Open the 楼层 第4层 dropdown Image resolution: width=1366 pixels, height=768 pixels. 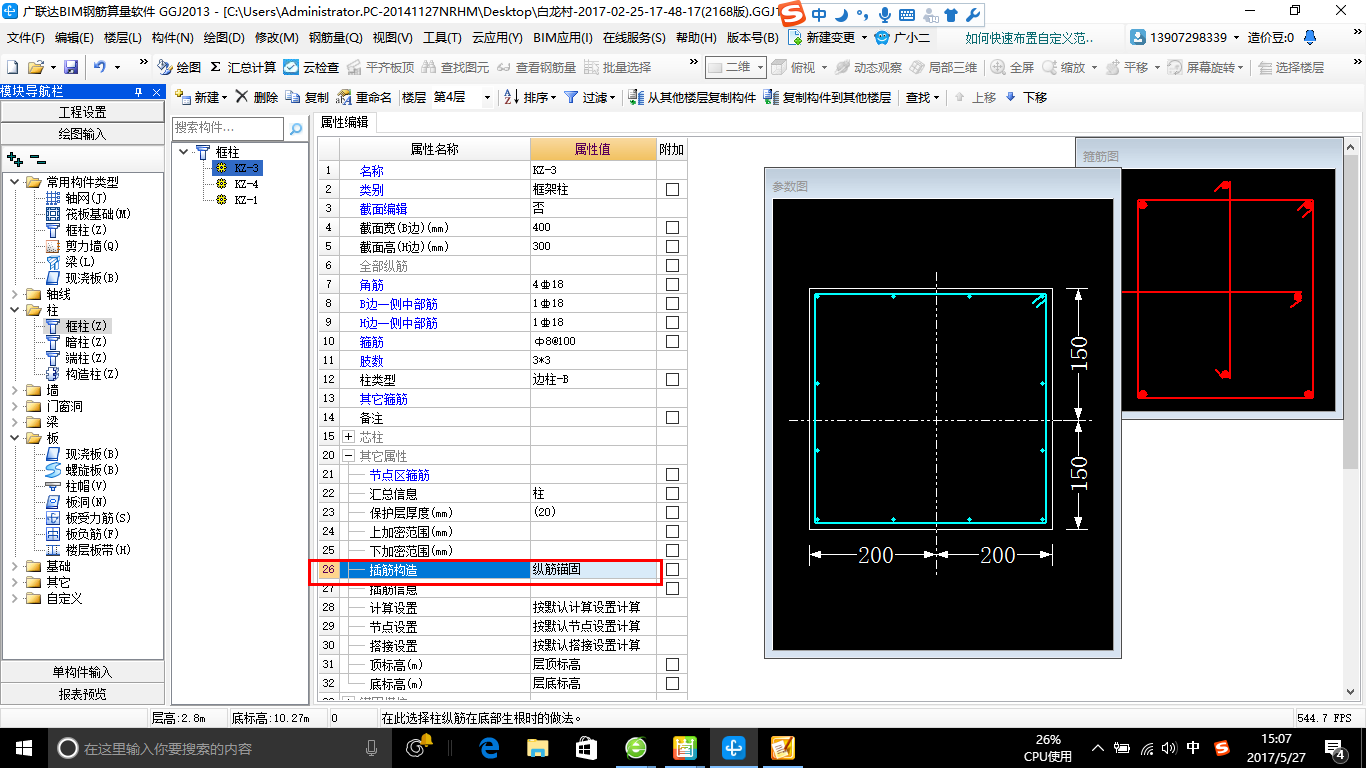pos(487,97)
